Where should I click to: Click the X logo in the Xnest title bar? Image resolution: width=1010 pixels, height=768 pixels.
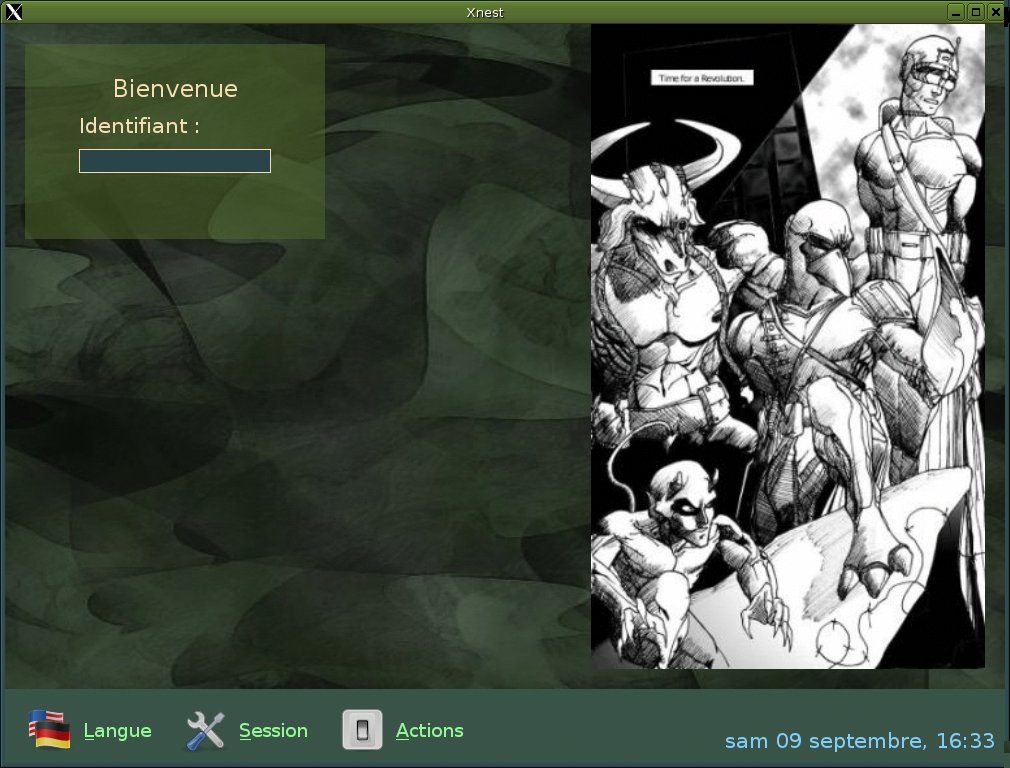[13, 12]
